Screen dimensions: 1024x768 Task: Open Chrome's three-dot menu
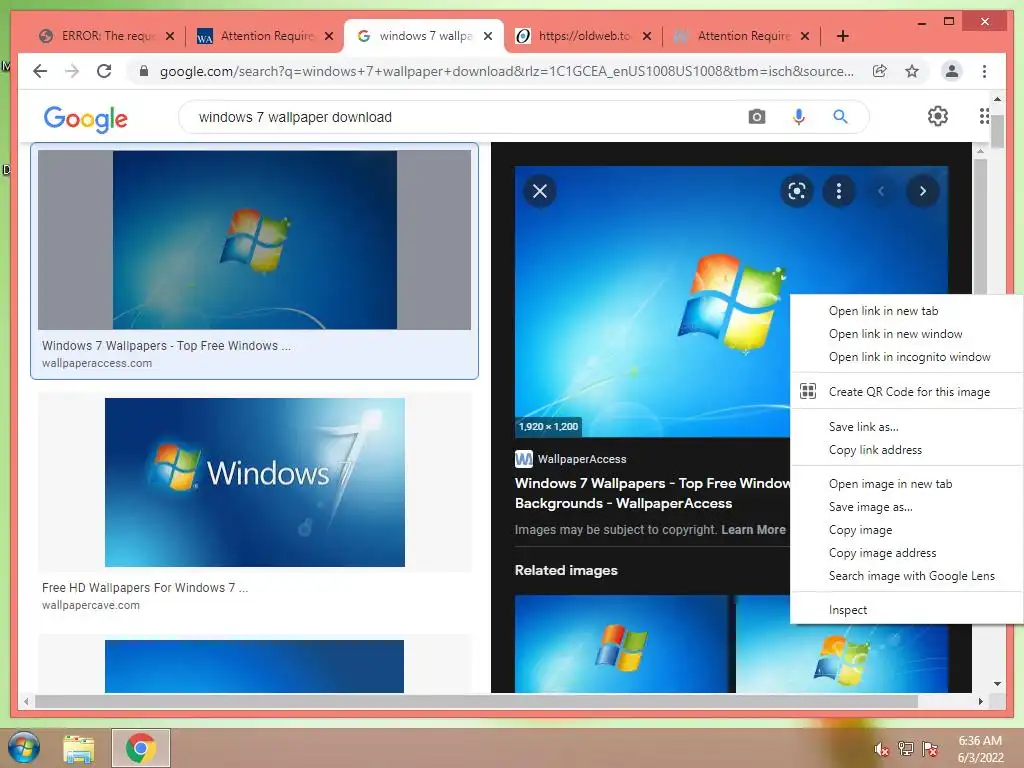[x=984, y=71]
